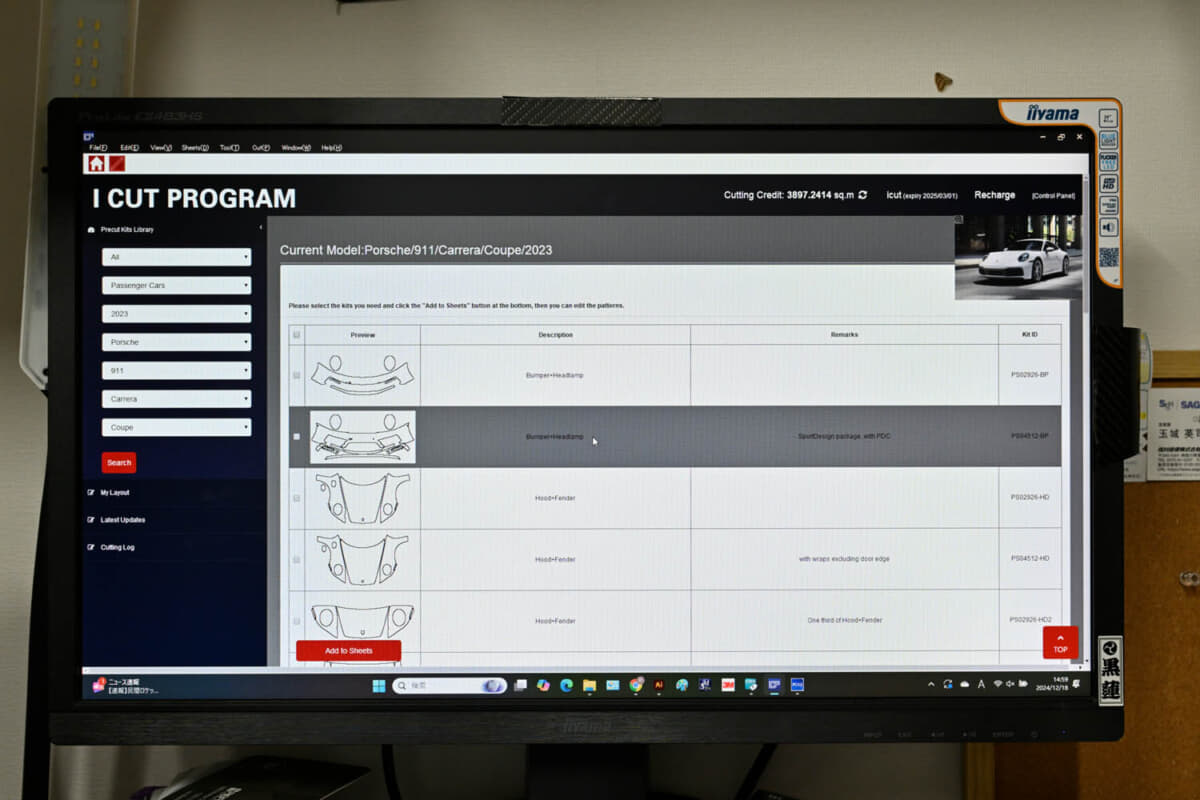Open the Windows Start menu
This screenshot has height=800, width=1200.
point(379,685)
